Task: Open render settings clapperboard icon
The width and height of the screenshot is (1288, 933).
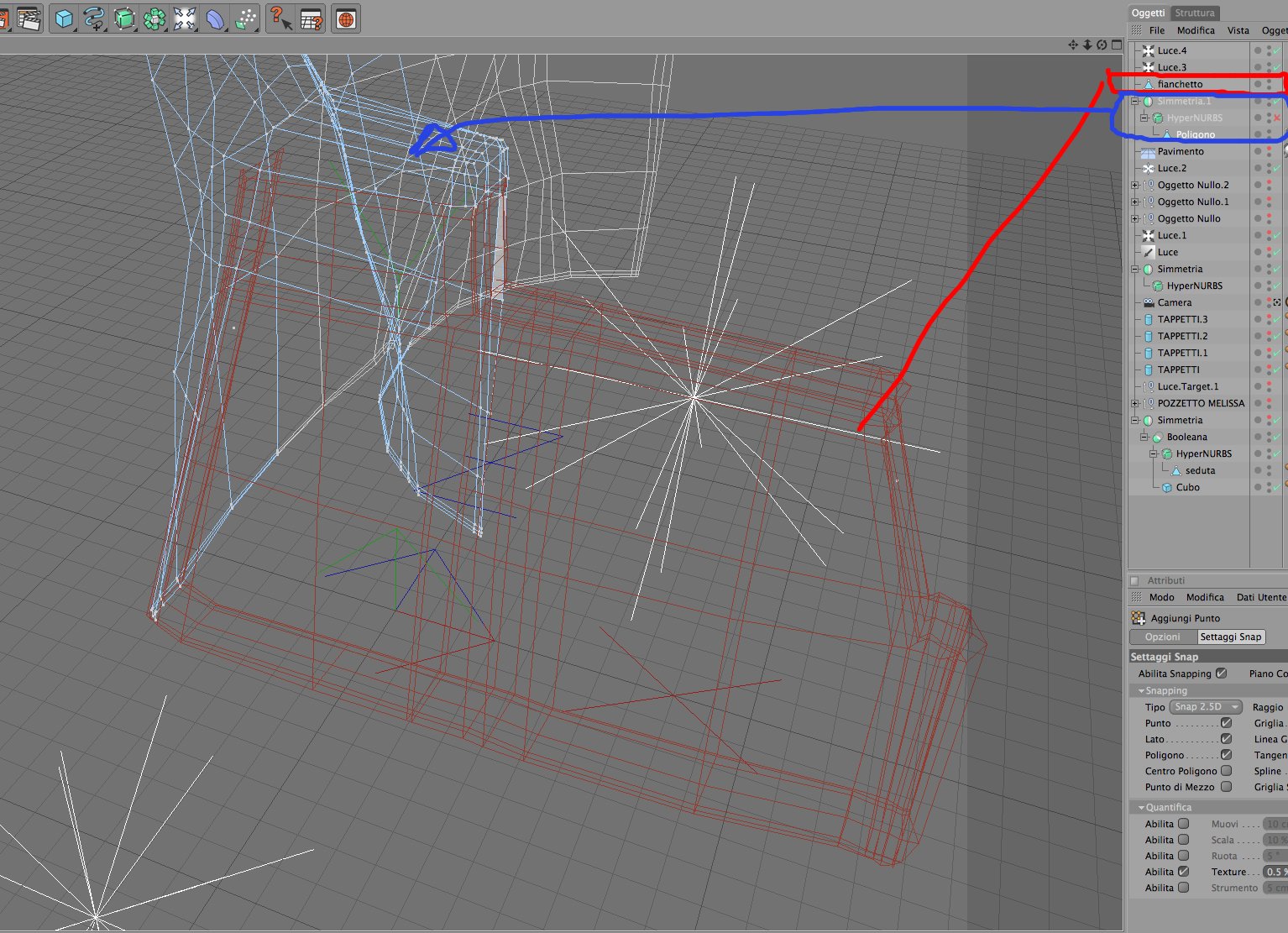Action: pyautogui.click(x=29, y=18)
